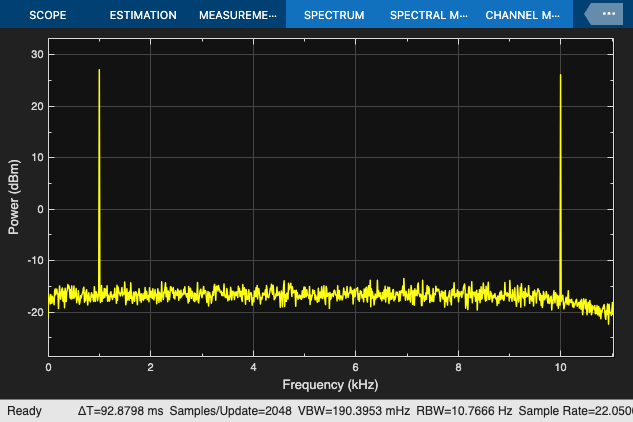Click the Sample Rate status entry

576,411
